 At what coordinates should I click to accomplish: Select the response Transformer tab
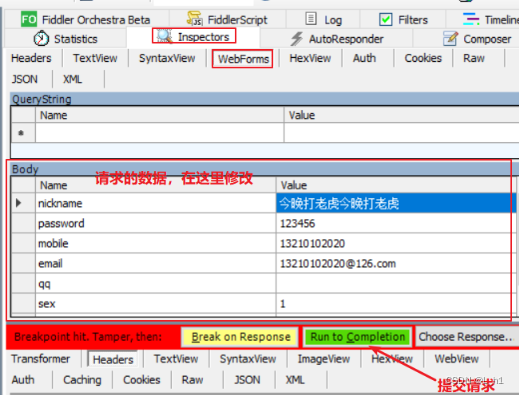click(41, 359)
